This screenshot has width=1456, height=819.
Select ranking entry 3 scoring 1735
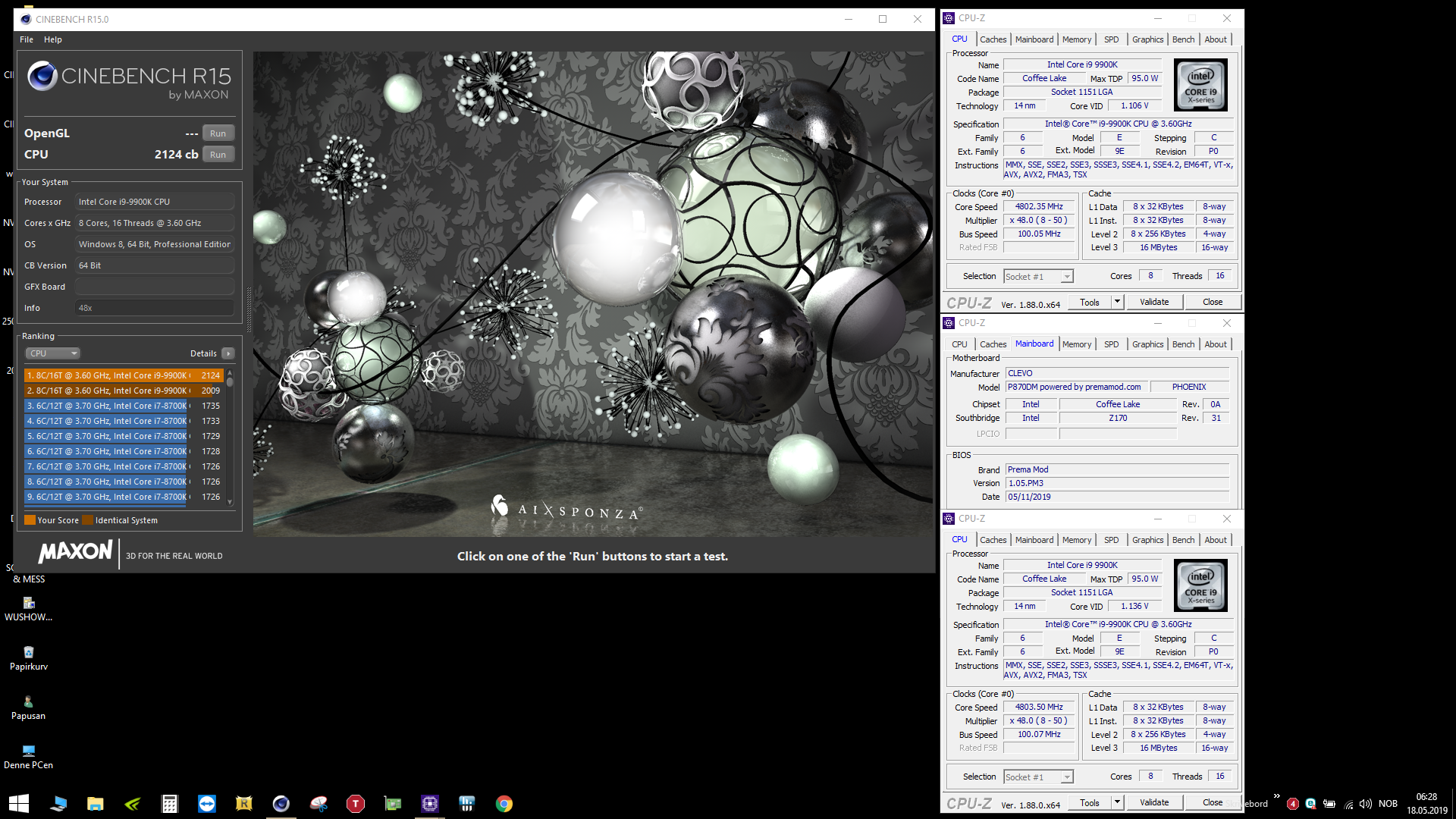(124, 406)
